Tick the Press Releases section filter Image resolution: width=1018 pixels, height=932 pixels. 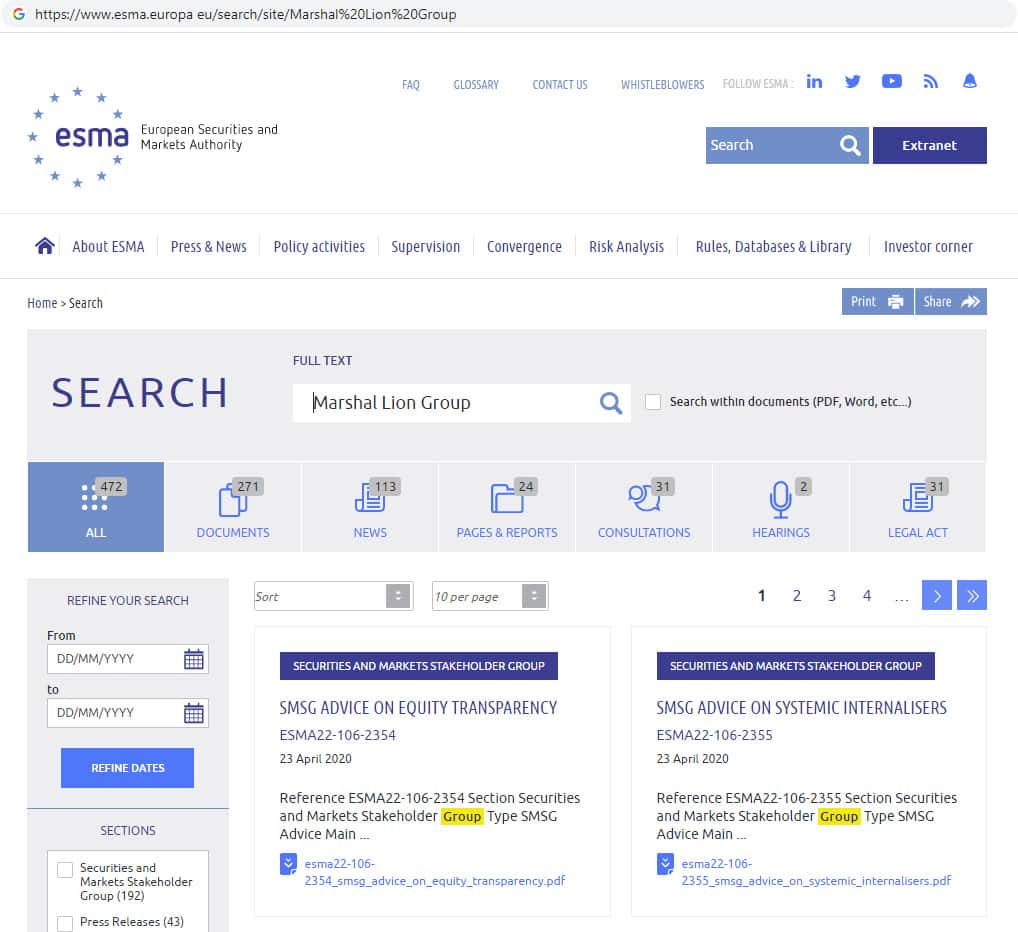point(65,923)
